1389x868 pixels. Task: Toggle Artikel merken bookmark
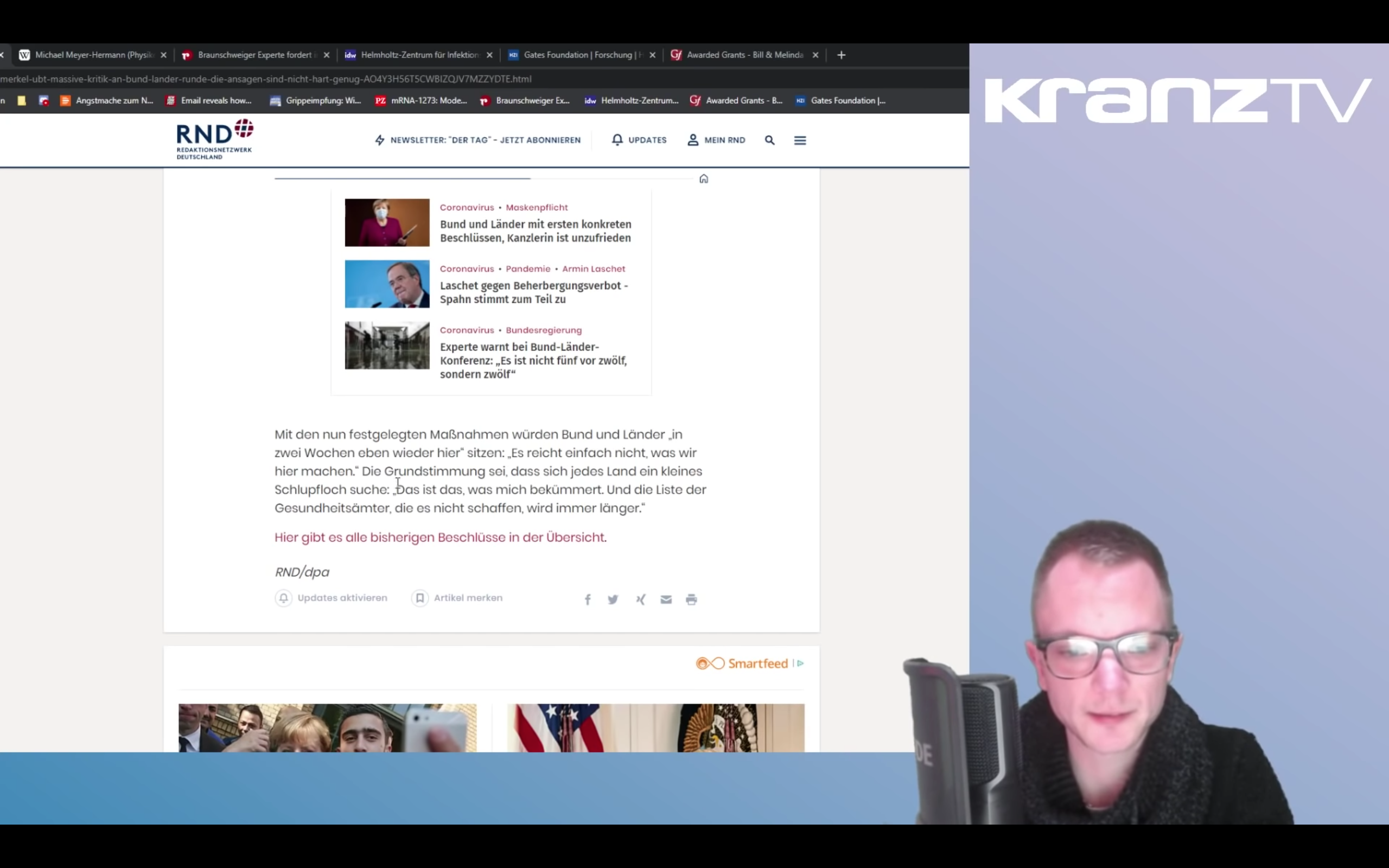(x=419, y=598)
